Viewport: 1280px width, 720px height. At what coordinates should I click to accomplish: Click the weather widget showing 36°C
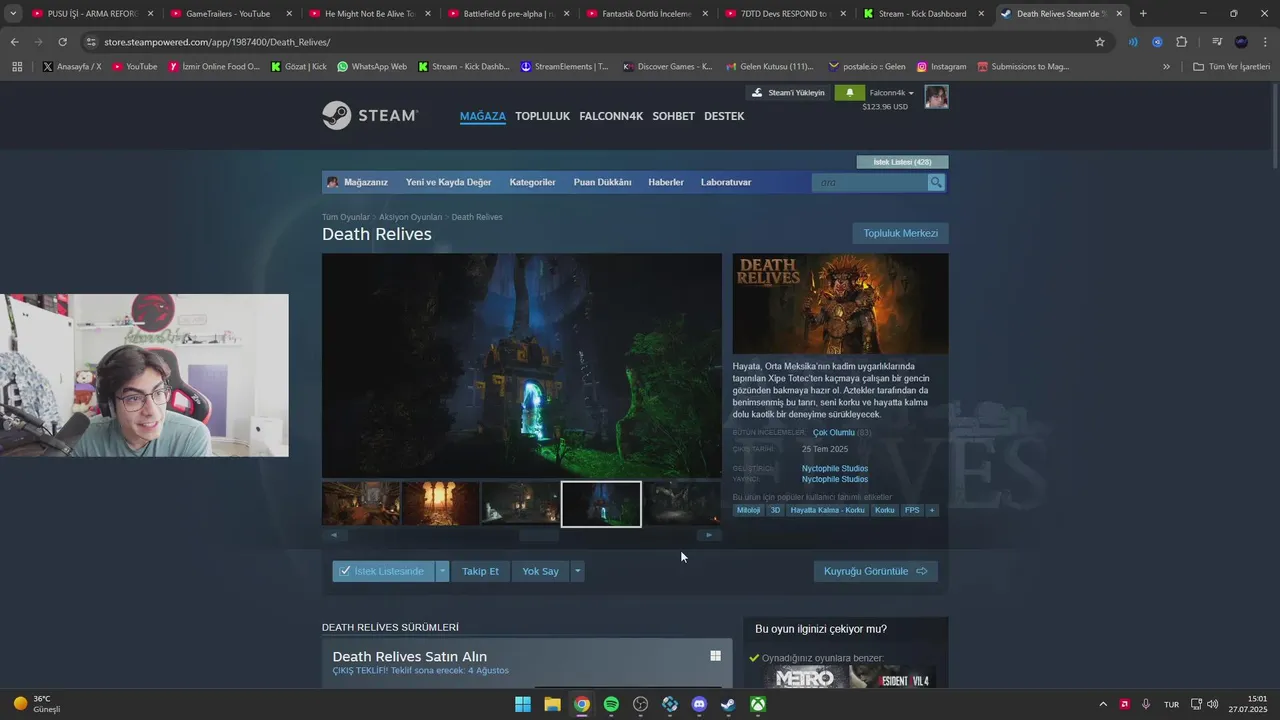click(x=37, y=704)
